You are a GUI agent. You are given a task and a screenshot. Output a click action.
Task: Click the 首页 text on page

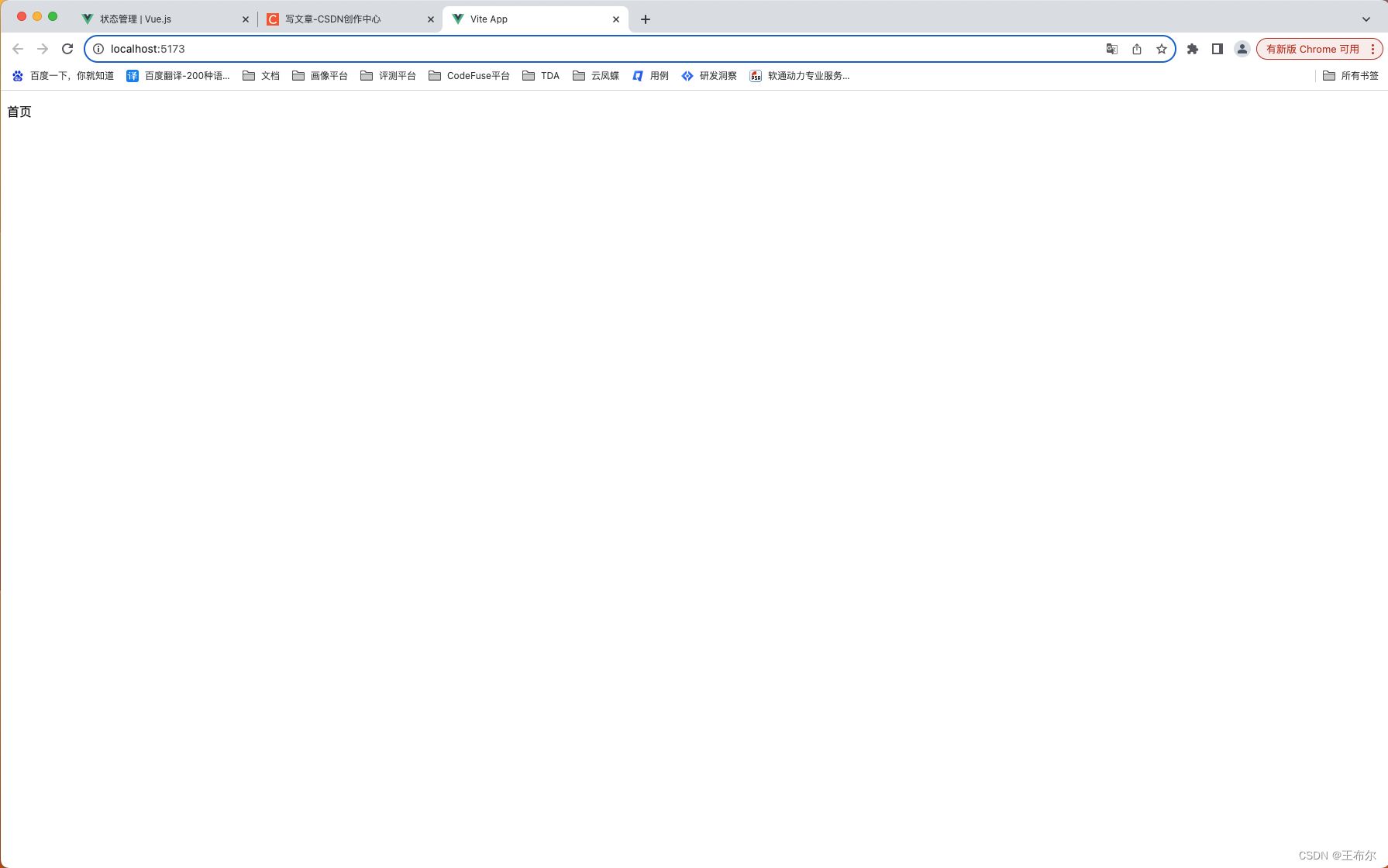19,112
